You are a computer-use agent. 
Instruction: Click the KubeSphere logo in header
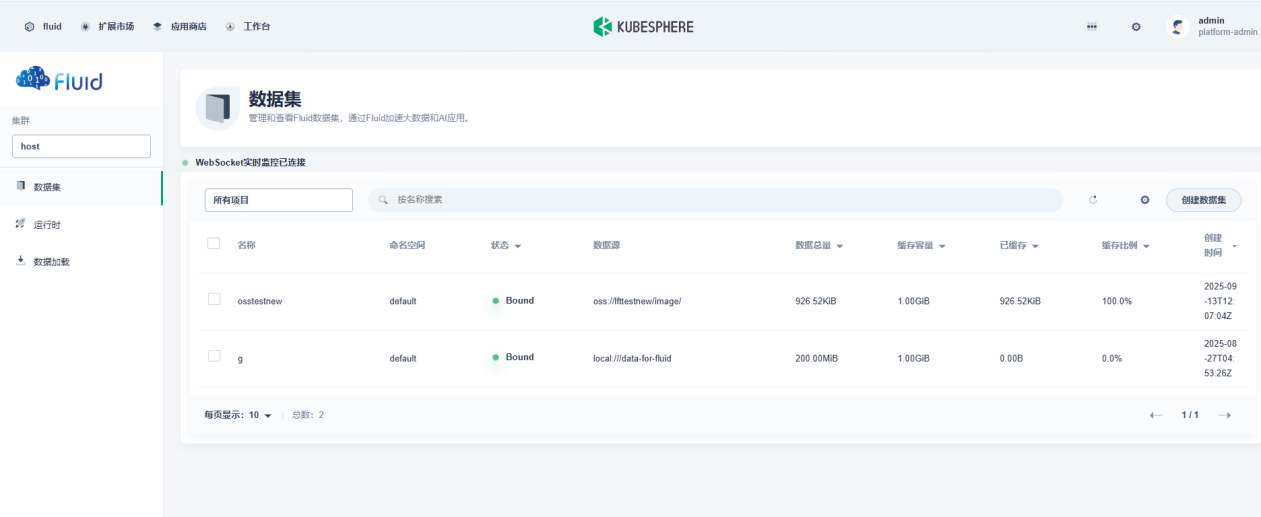pyautogui.click(x=643, y=27)
